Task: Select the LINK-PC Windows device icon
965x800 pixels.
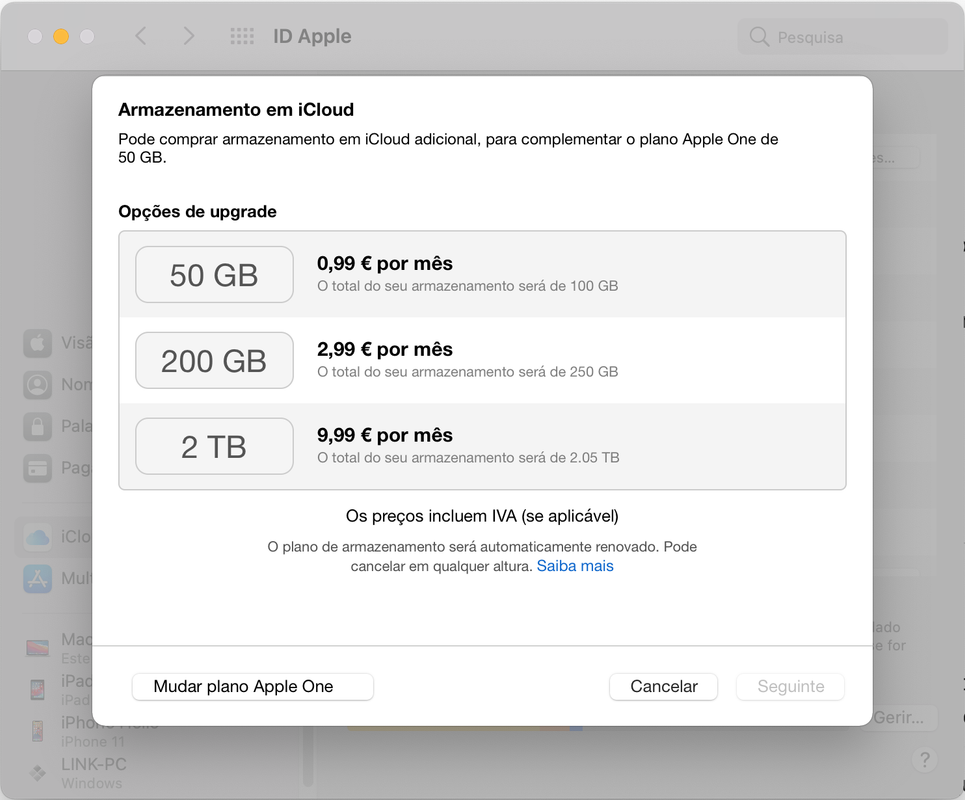Action: click(x=38, y=773)
